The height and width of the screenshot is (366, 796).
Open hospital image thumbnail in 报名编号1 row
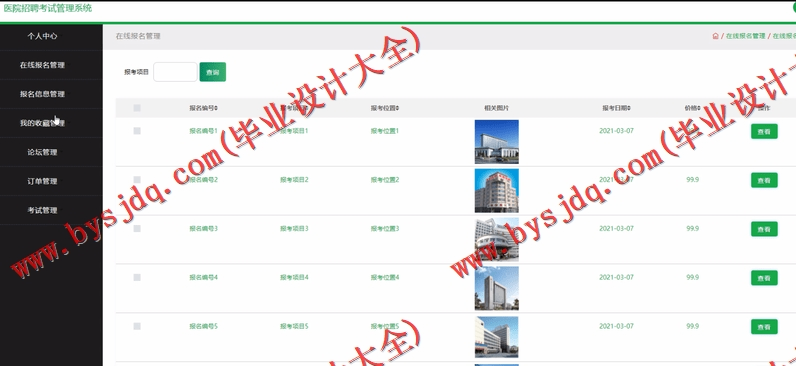point(496,142)
